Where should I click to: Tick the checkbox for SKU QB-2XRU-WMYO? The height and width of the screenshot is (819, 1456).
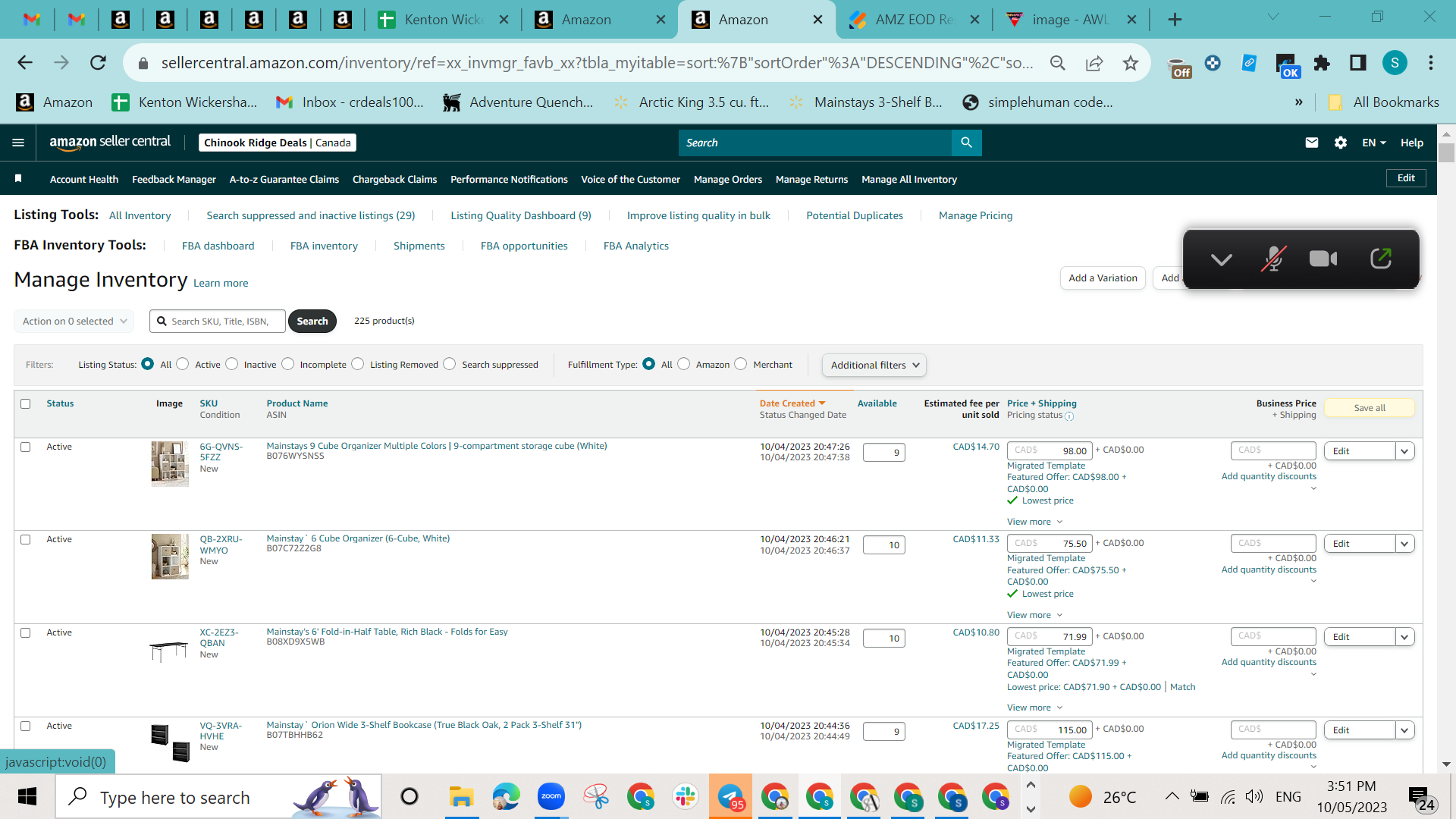26,539
